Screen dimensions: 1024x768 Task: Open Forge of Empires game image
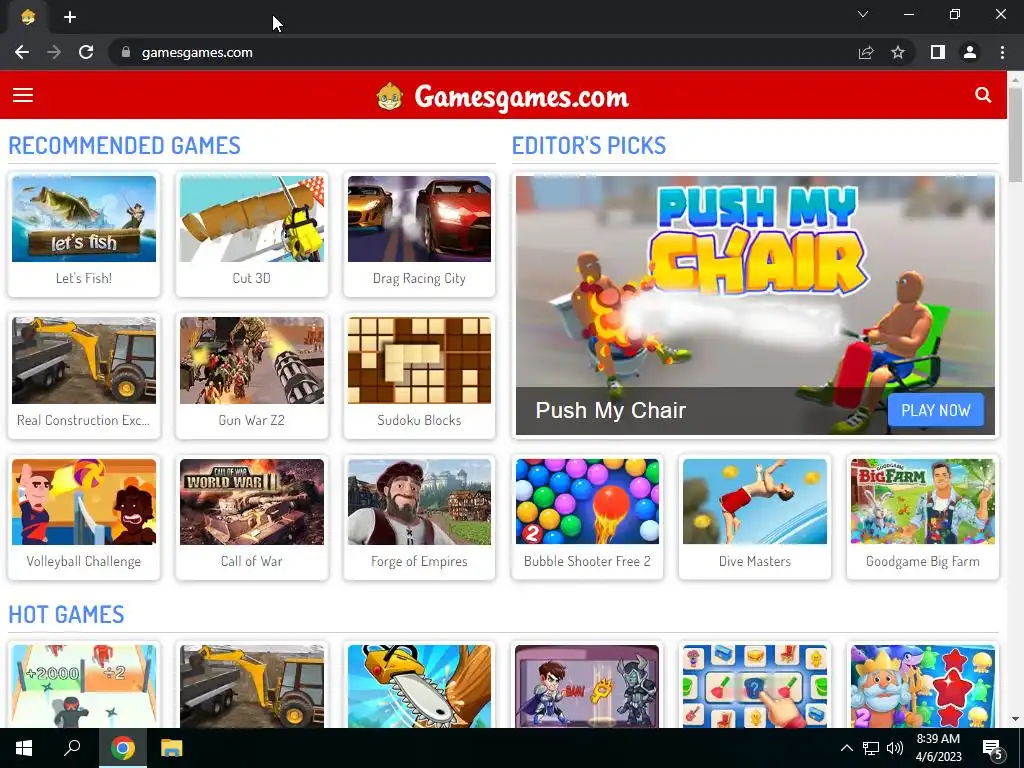tap(419, 502)
